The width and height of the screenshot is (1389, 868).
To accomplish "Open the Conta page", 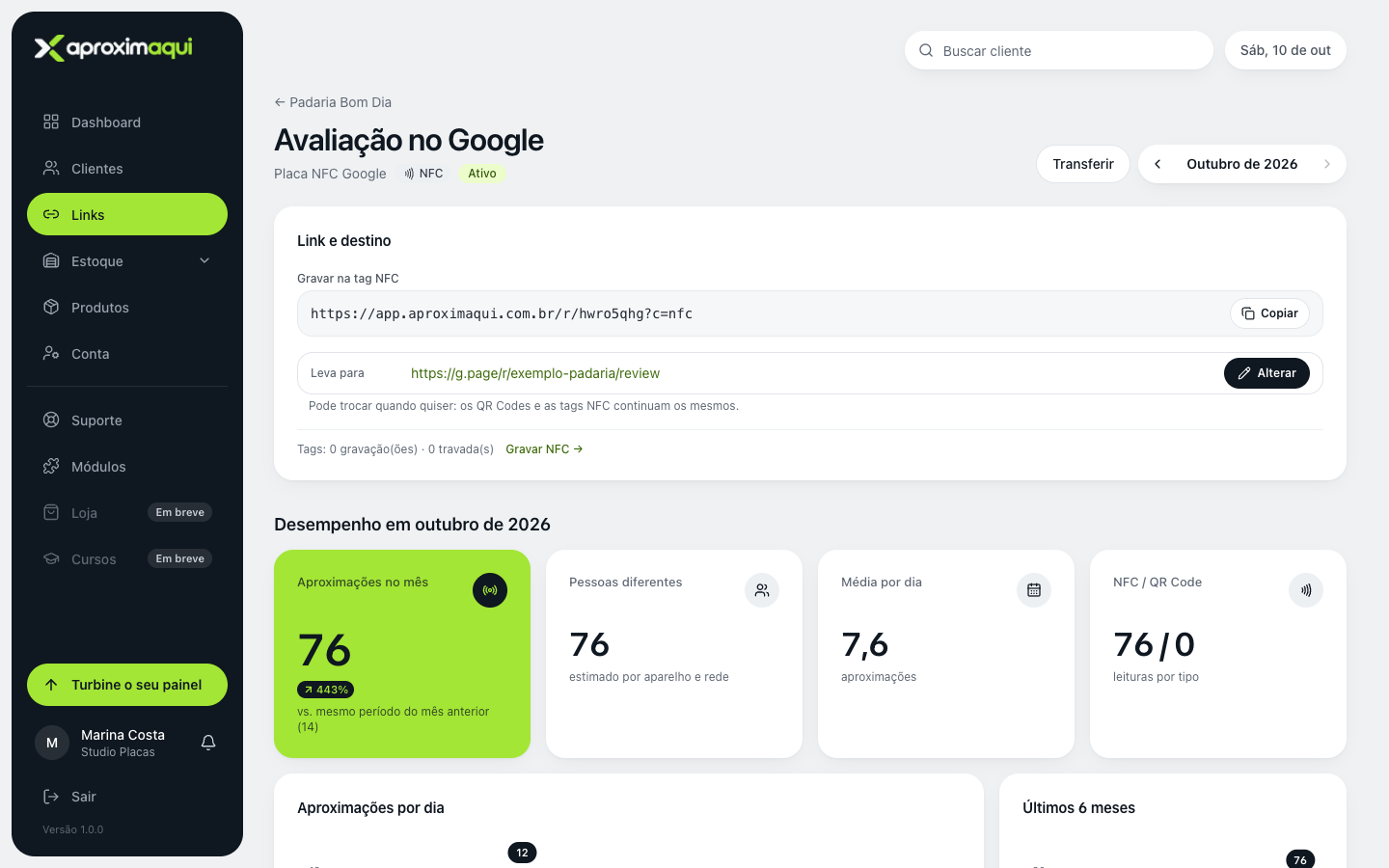I will pos(127,354).
